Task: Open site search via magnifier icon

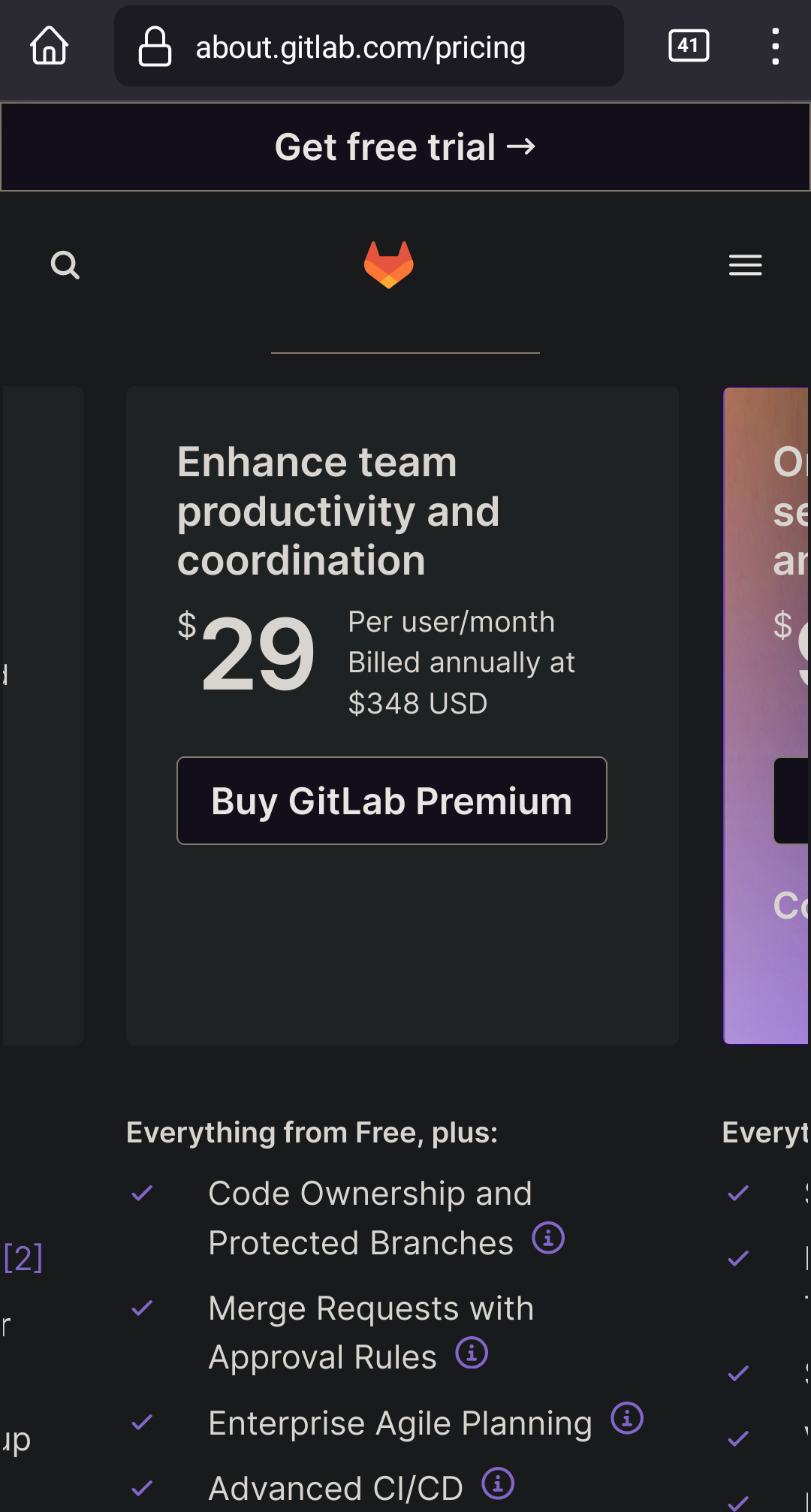Action: pyautogui.click(x=65, y=265)
